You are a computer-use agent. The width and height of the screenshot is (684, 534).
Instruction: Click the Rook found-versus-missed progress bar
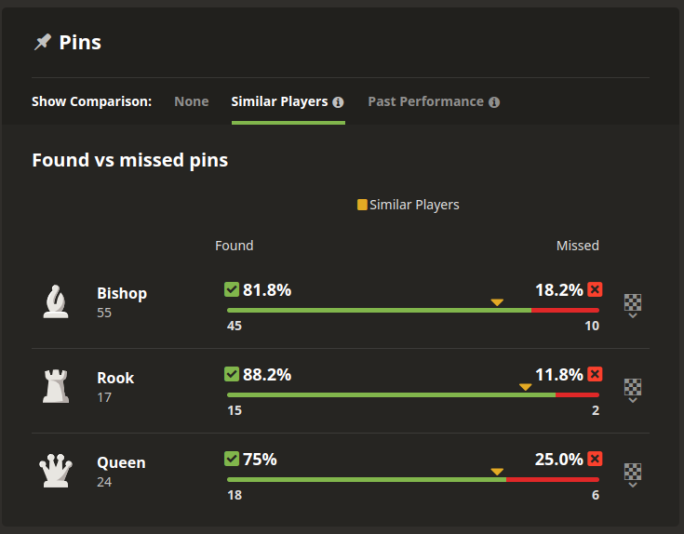pos(412,395)
